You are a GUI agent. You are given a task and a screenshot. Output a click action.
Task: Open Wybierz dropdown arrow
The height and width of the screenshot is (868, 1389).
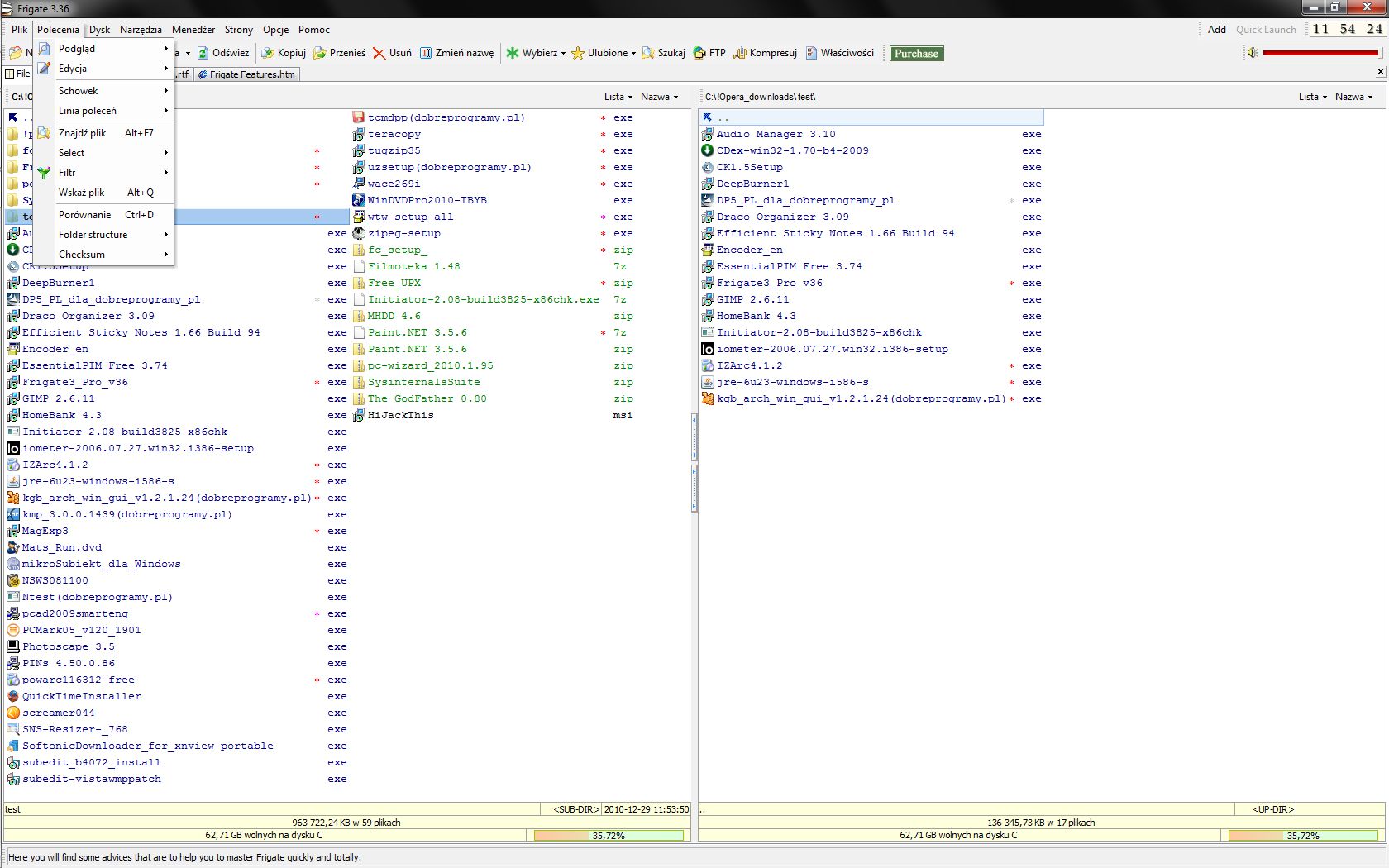tap(563, 54)
